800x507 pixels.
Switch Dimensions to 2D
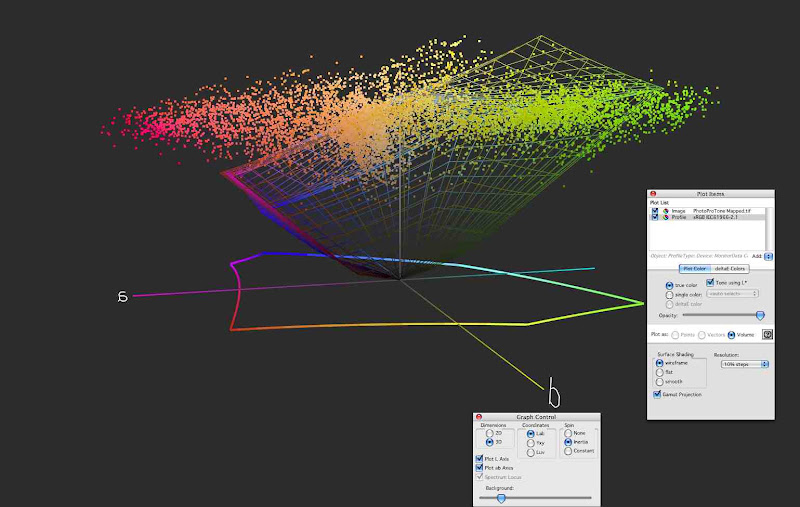coord(489,433)
